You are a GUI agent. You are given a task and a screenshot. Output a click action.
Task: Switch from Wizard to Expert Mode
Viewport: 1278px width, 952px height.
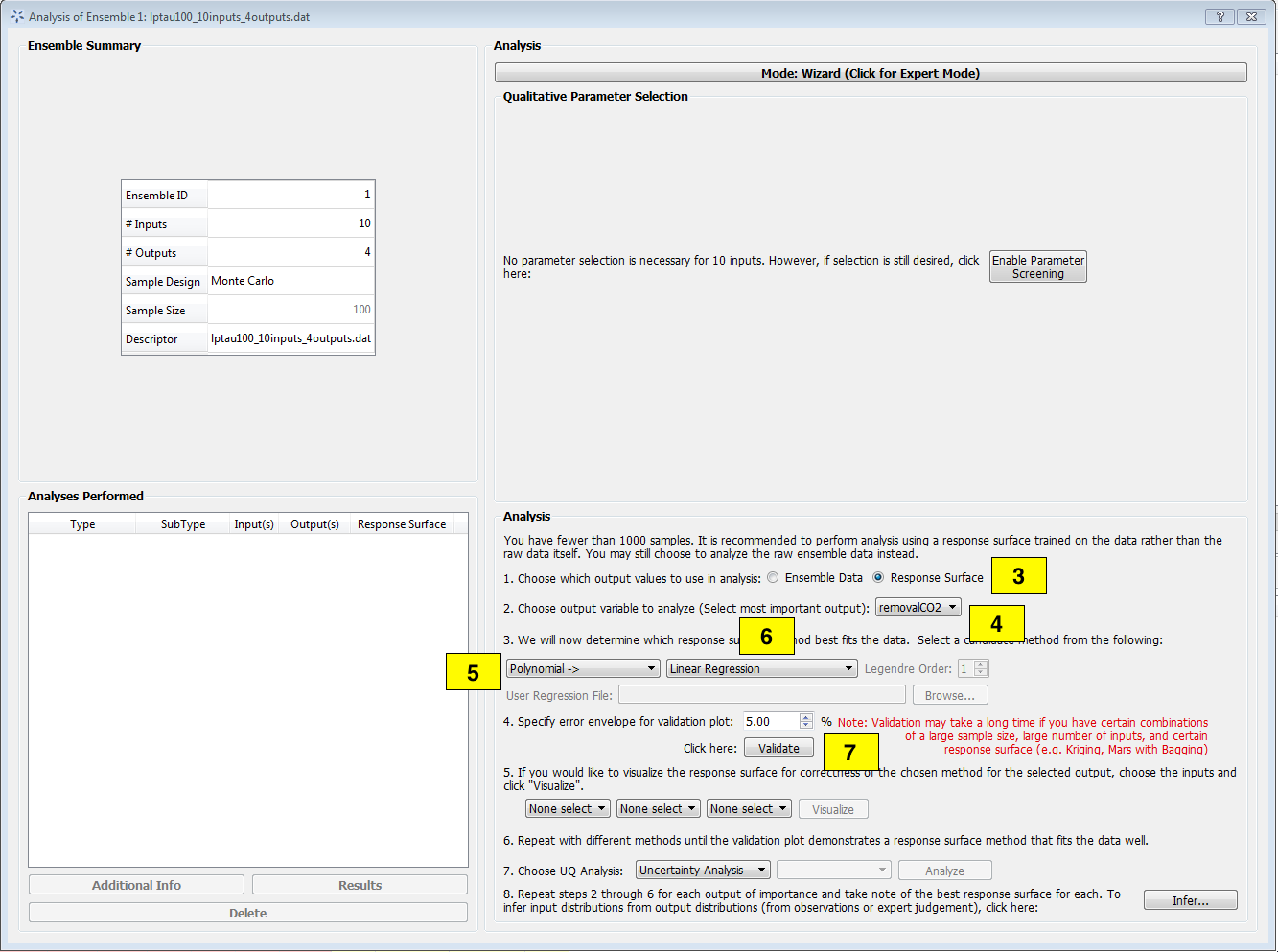point(870,72)
